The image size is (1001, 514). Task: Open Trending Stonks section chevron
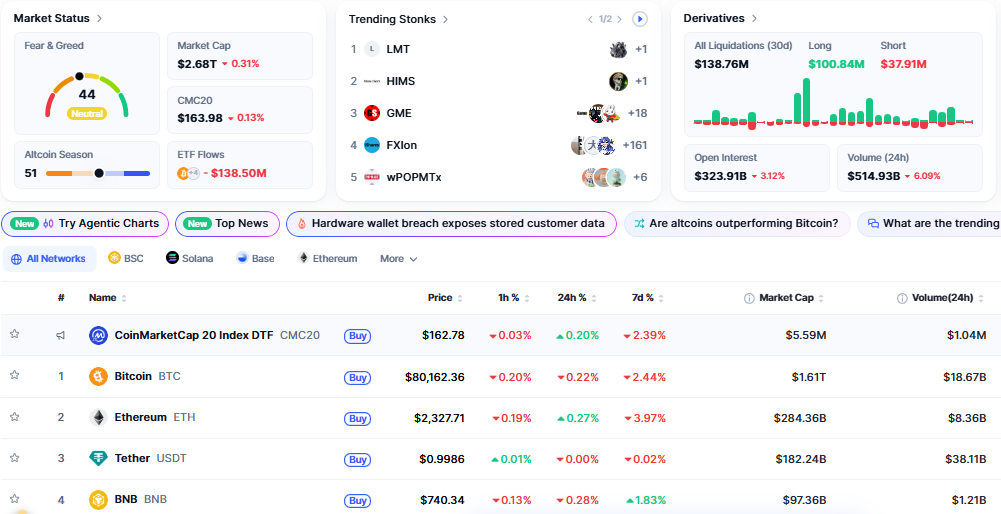click(445, 19)
